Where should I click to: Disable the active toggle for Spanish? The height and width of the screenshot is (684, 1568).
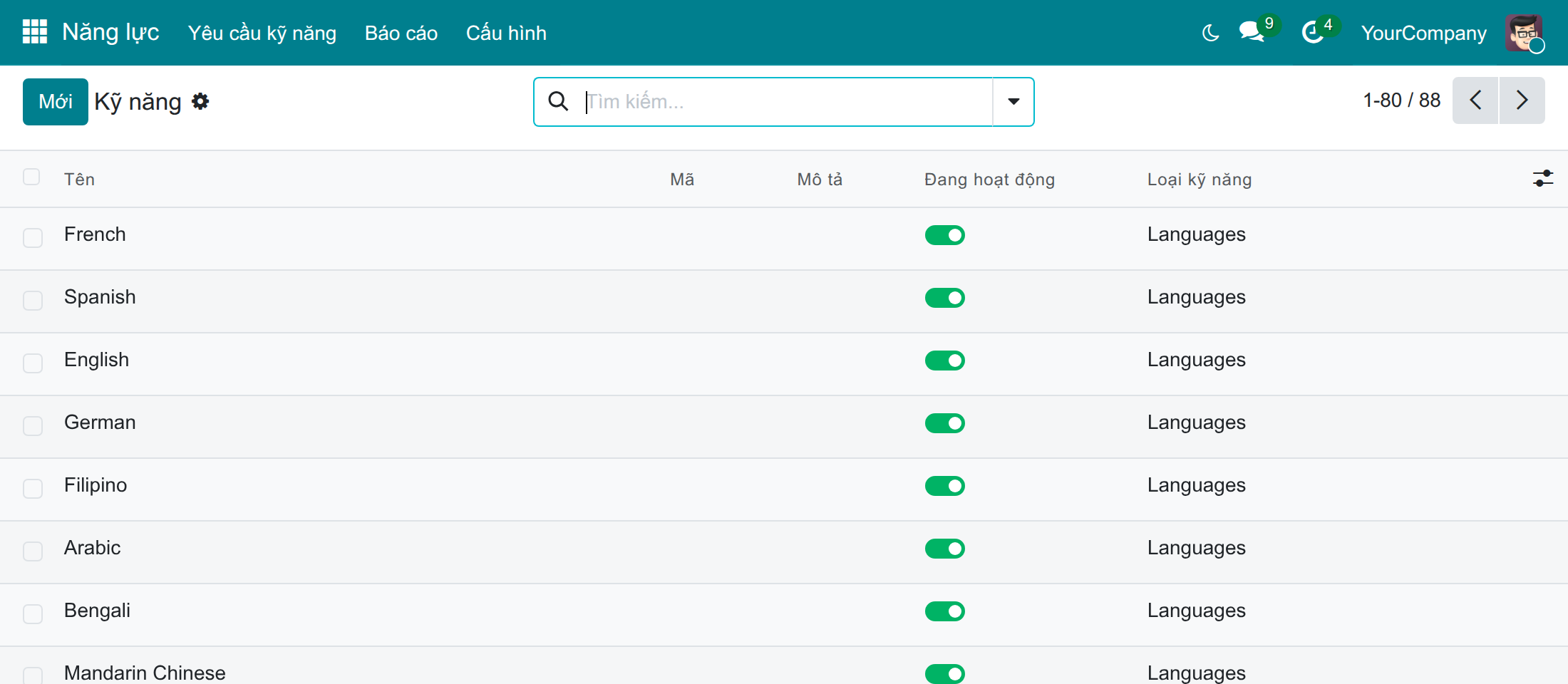pyautogui.click(x=945, y=298)
